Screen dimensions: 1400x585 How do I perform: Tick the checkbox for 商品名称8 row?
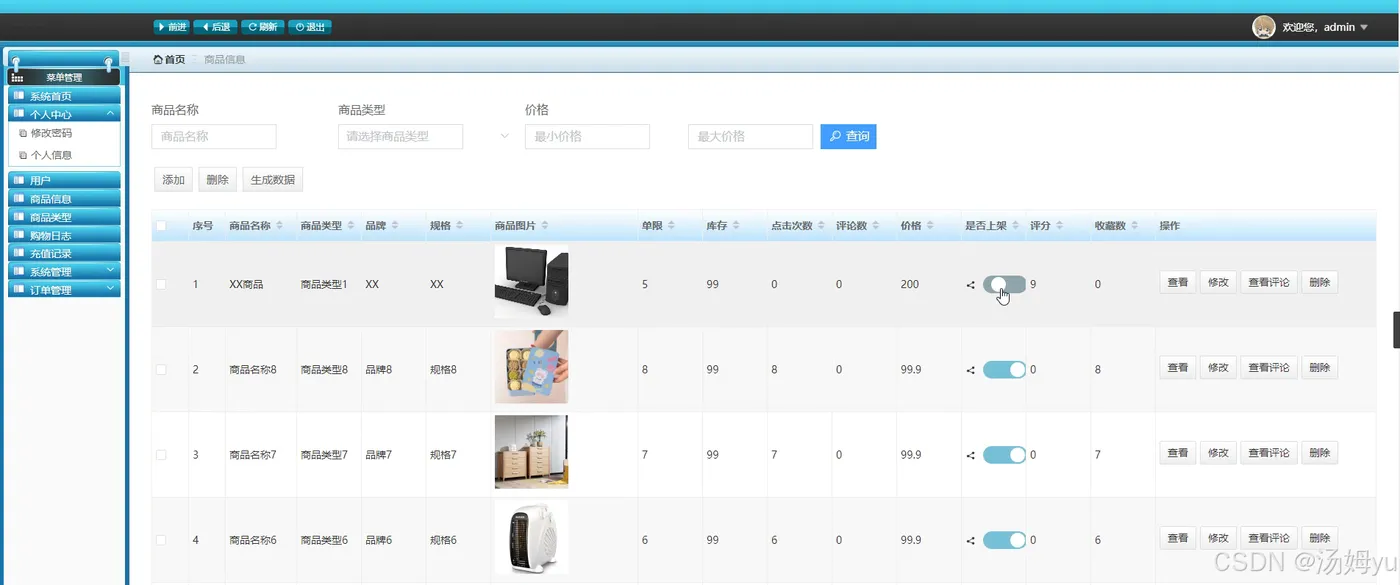(x=161, y=369)
